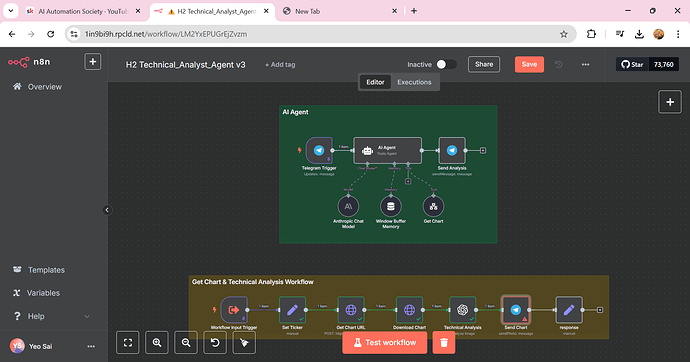Image resolution: width=690 pixels, height=362 pixels.
Task: Toggle the workflow Inactive switch
Action: 446,64
